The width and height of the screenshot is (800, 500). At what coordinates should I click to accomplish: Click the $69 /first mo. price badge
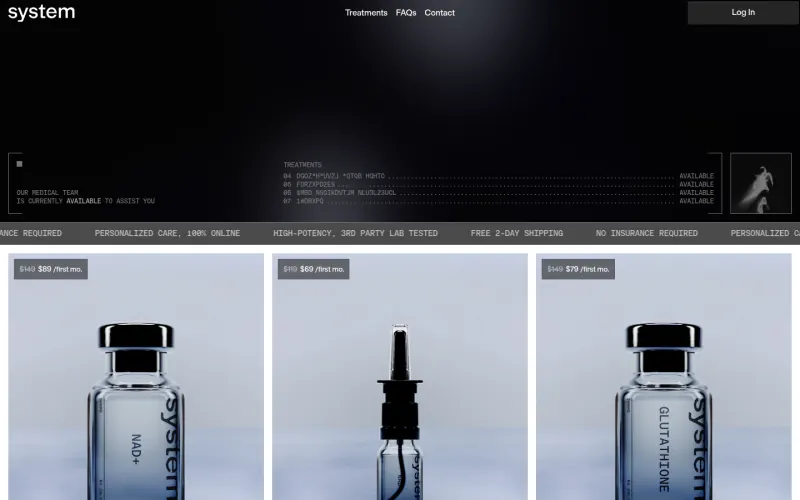313,269
